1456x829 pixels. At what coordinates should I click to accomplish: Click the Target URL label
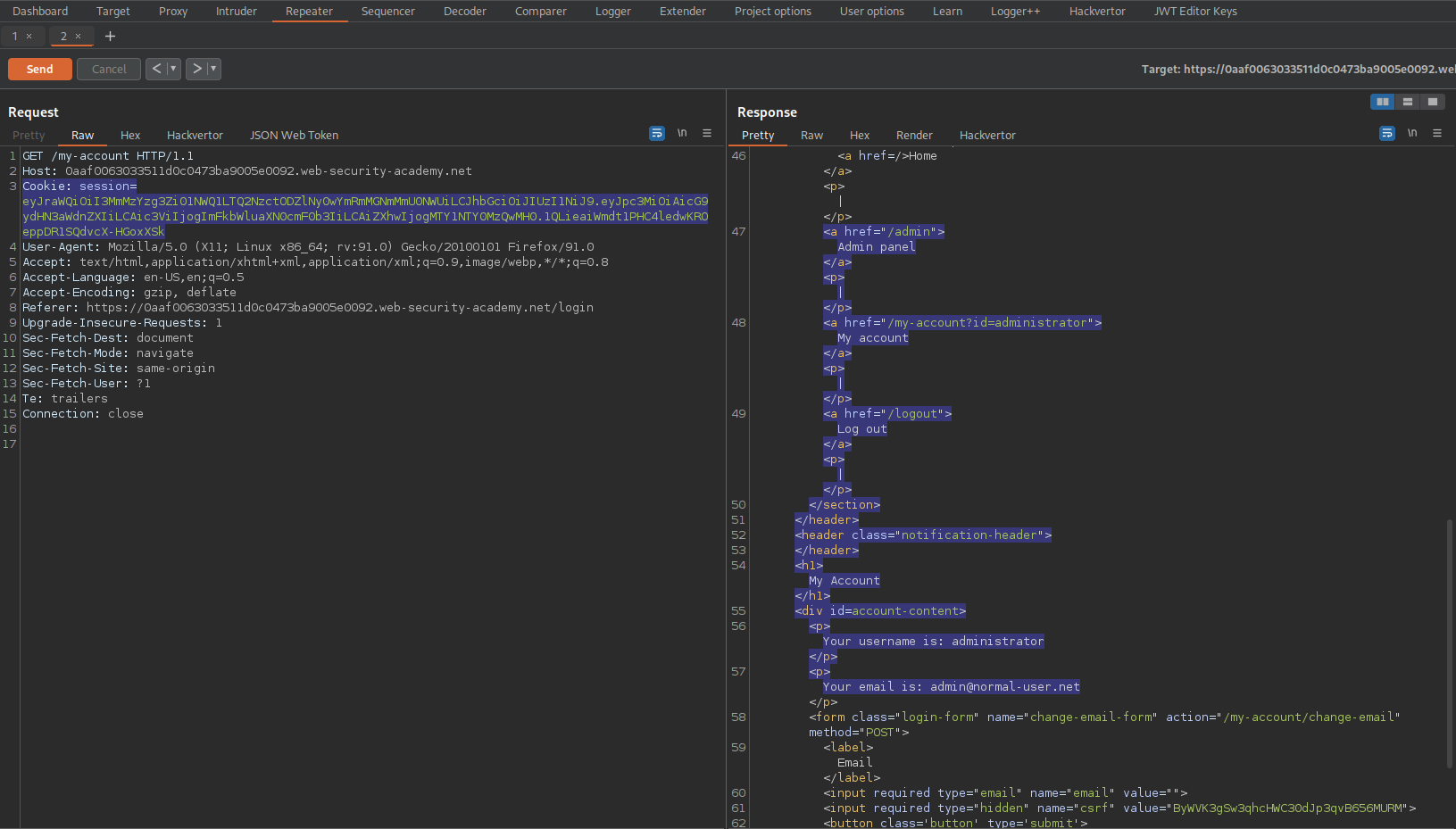point(1298,70)
